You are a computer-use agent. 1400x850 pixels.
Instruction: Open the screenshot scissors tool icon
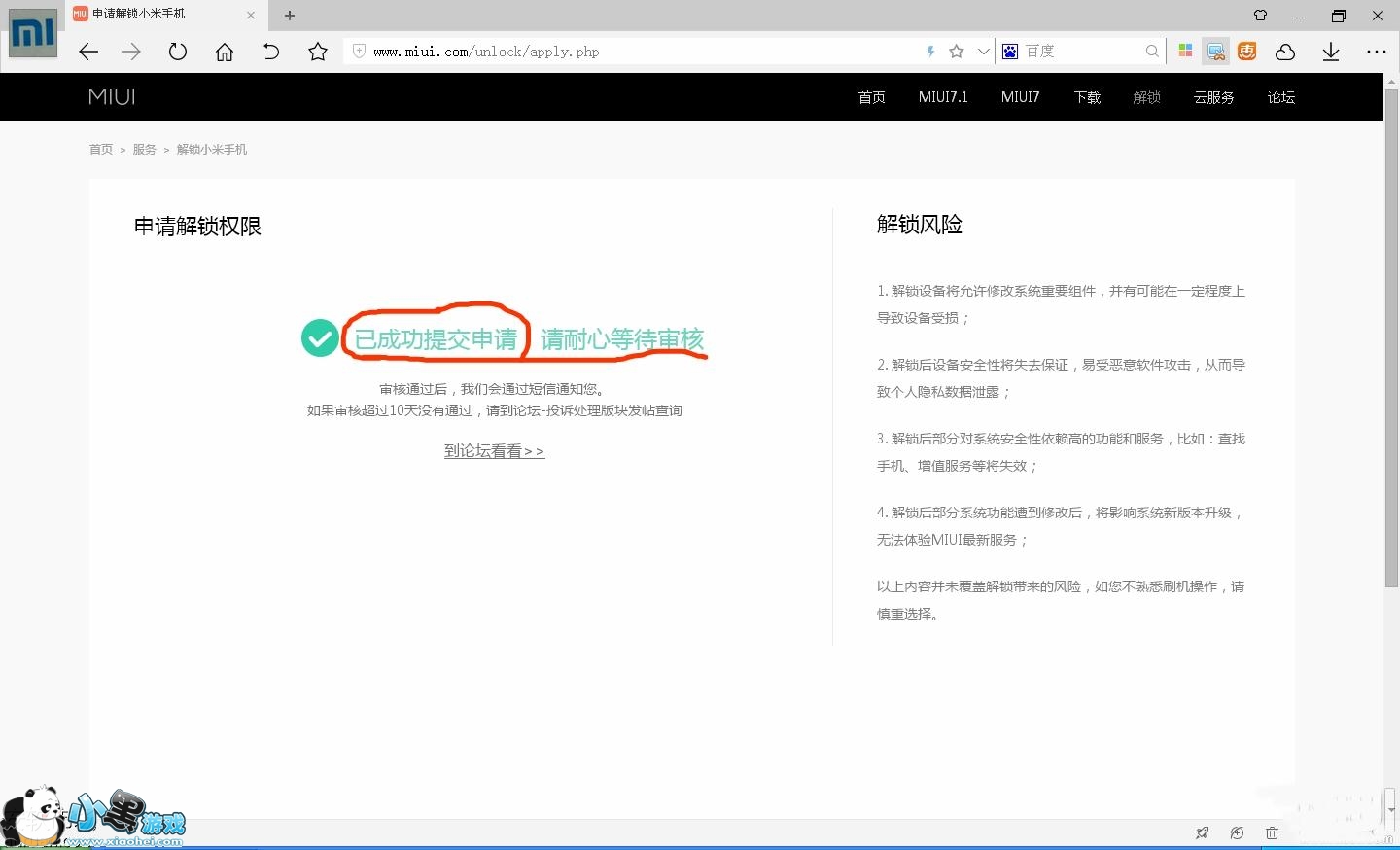click(1215, 52)
